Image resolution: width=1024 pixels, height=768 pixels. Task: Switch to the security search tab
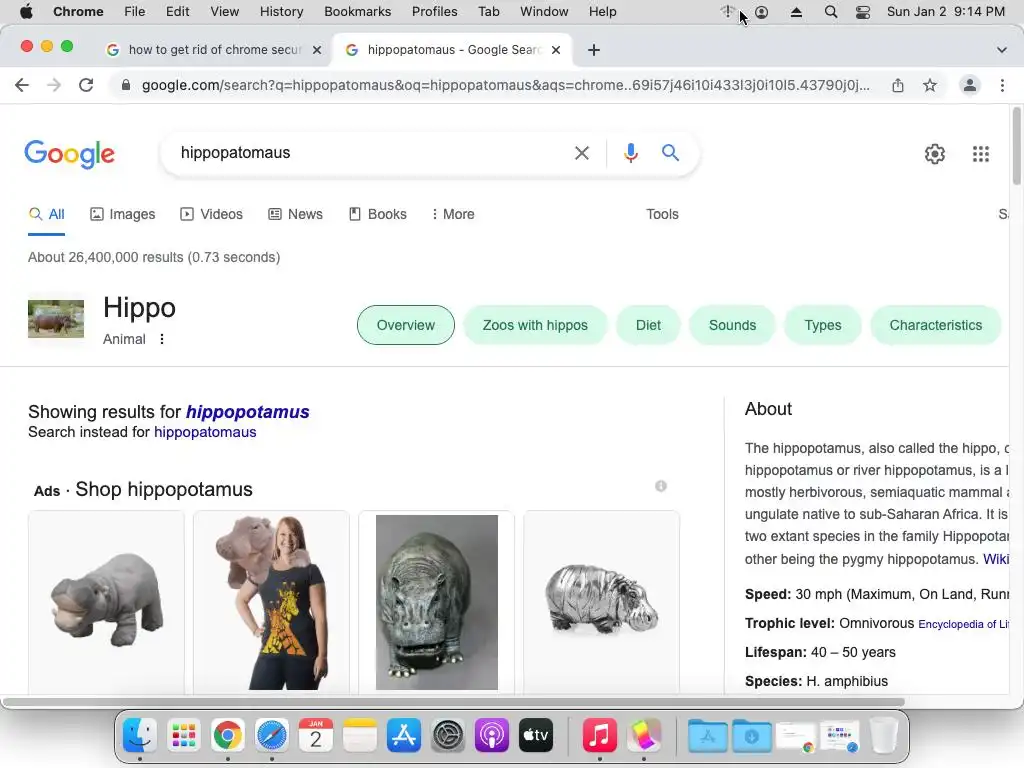point(214,50)
